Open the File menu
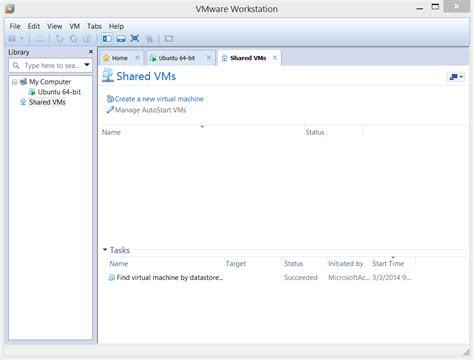The width and height of the screenshot is (474, 360). (x=15, y=26)
